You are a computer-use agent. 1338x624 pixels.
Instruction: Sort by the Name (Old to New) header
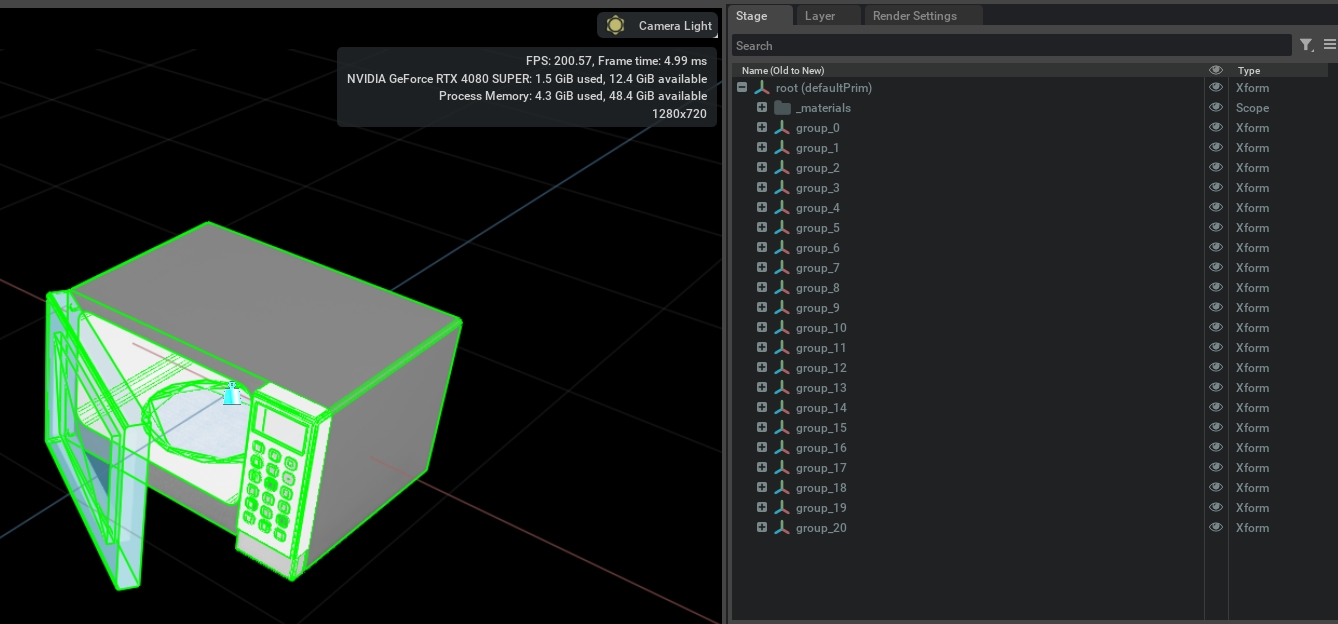click(783, 71)
